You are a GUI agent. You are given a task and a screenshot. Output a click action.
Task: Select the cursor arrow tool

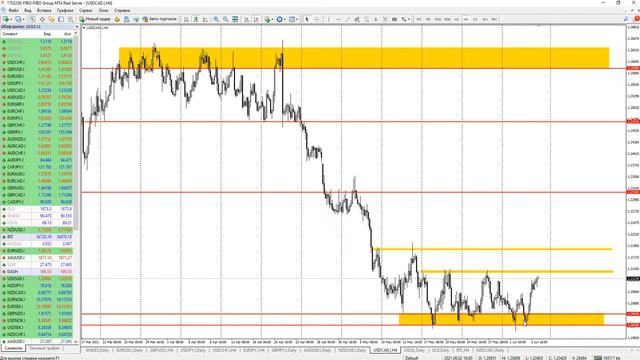click(x=307, y=19)
